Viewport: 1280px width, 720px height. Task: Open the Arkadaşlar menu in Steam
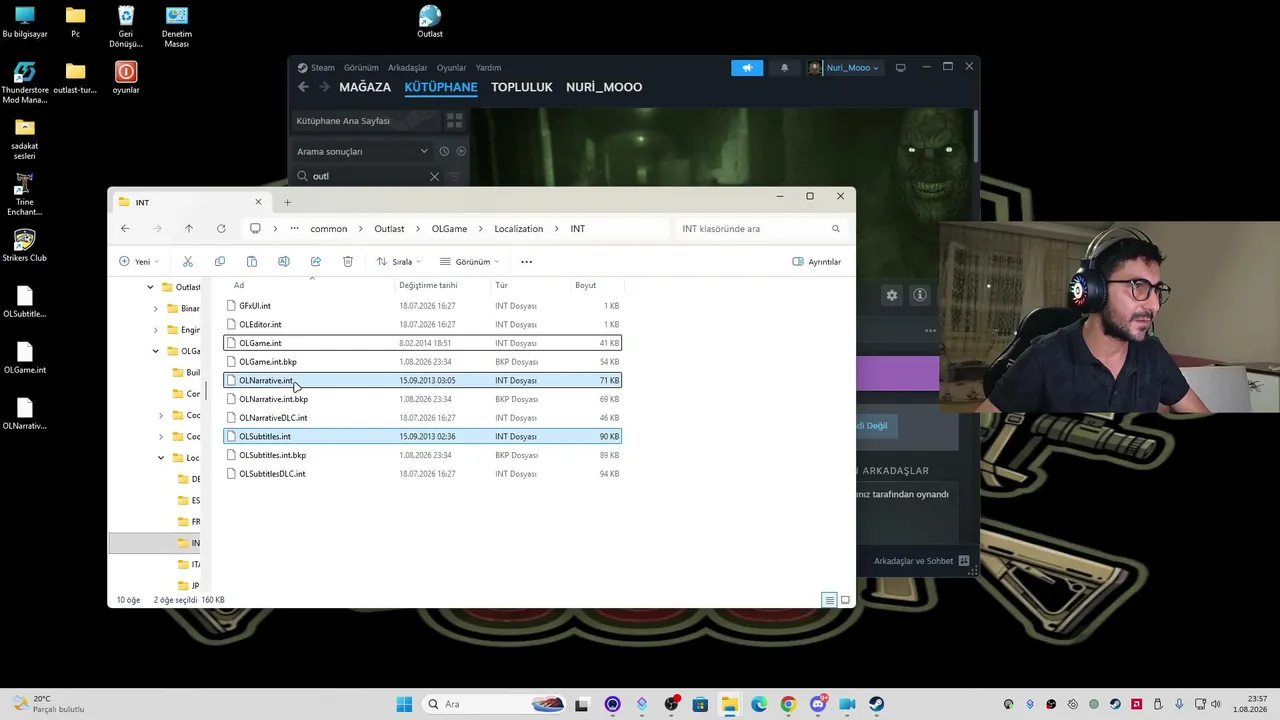(408, 68)
